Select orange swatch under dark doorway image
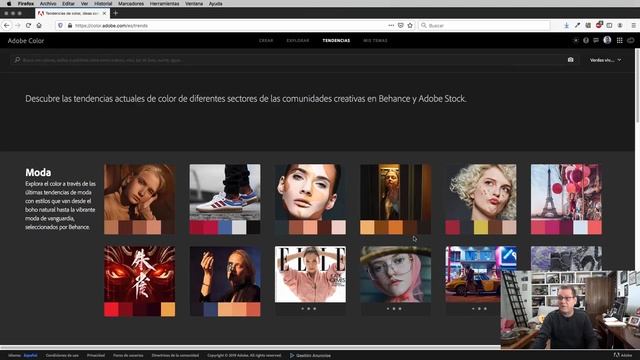The height and width of the screenshot is (360, 640). point(396,227)
